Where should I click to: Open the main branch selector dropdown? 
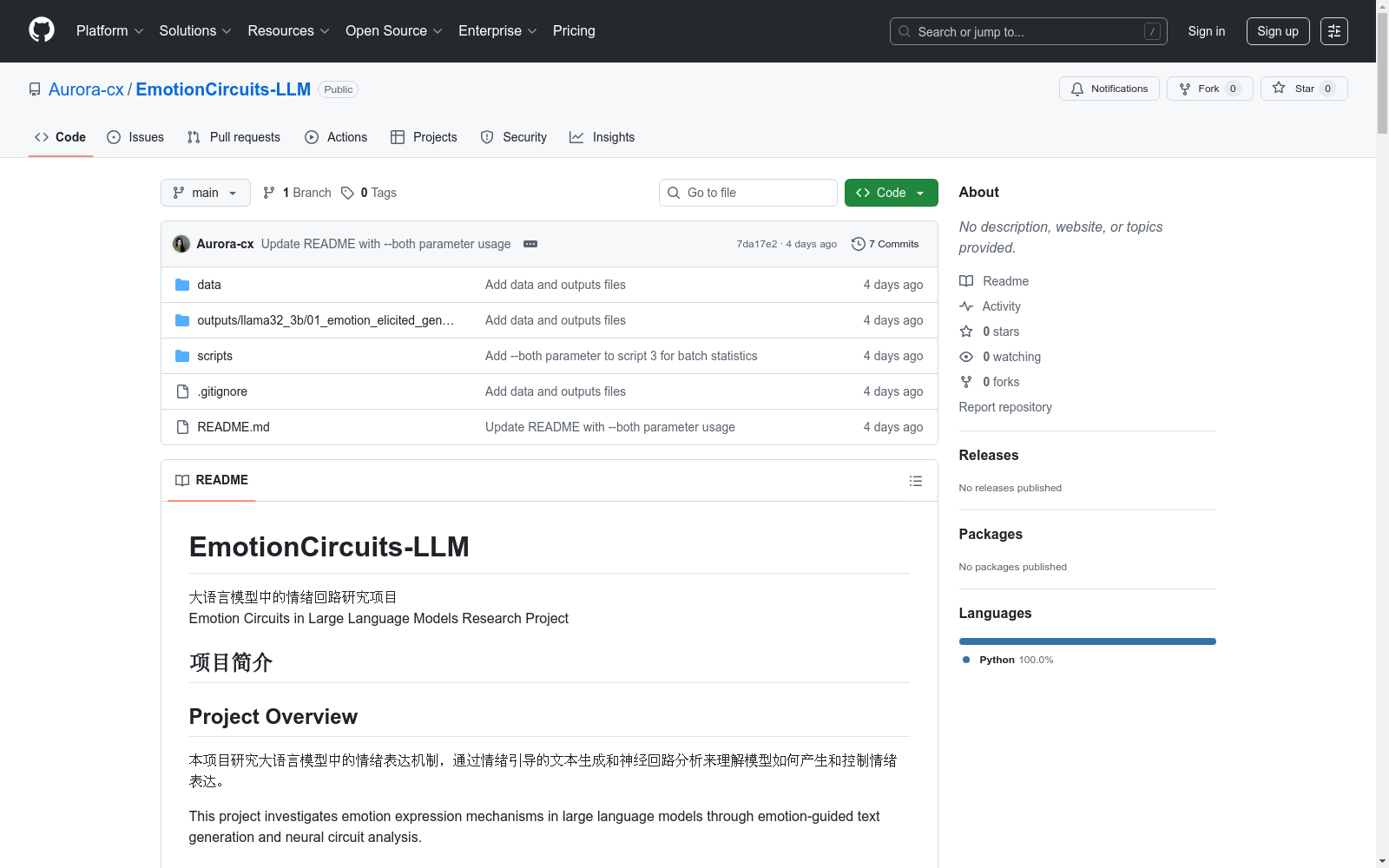click(x=206, y=193)
